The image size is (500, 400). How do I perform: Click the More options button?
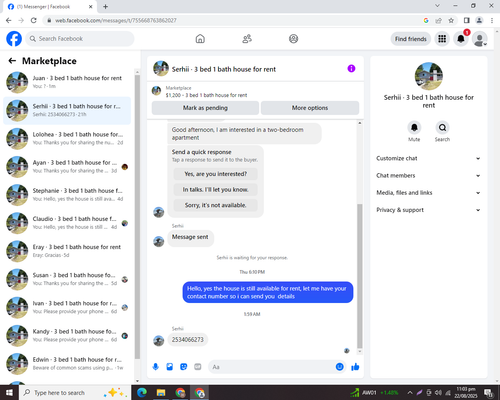[310, 108]
